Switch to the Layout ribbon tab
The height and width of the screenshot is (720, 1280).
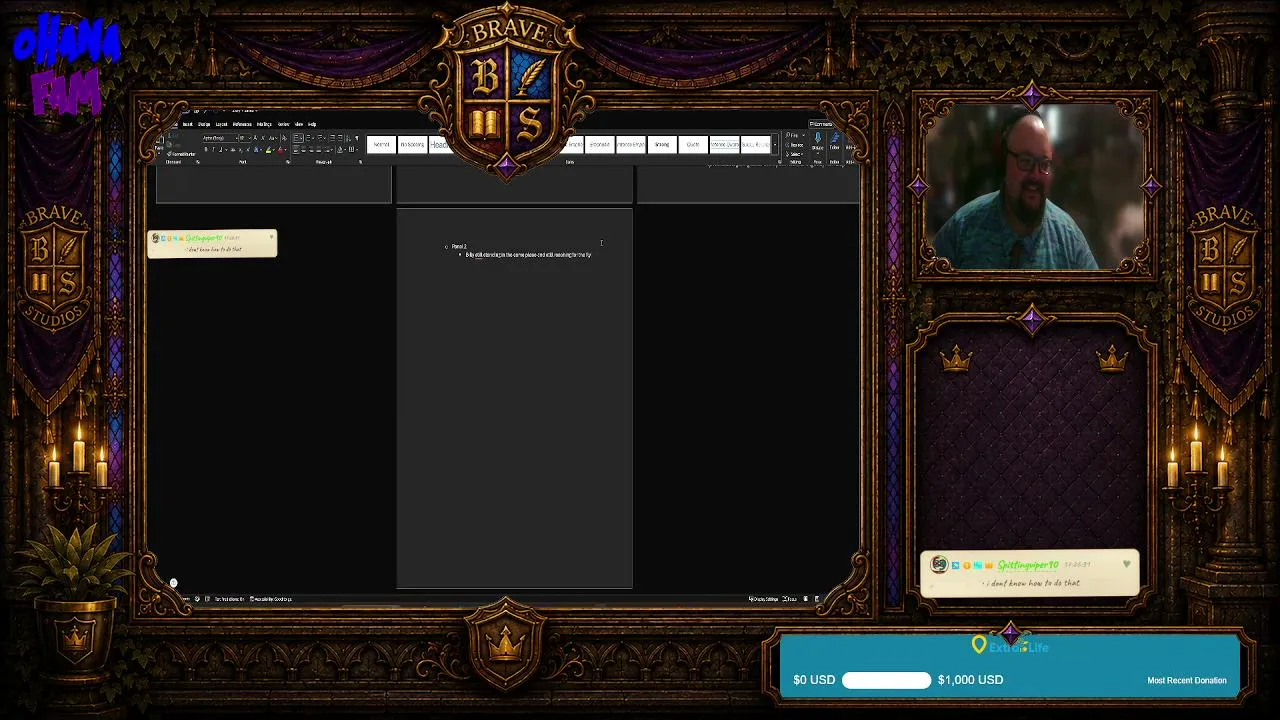221,124
